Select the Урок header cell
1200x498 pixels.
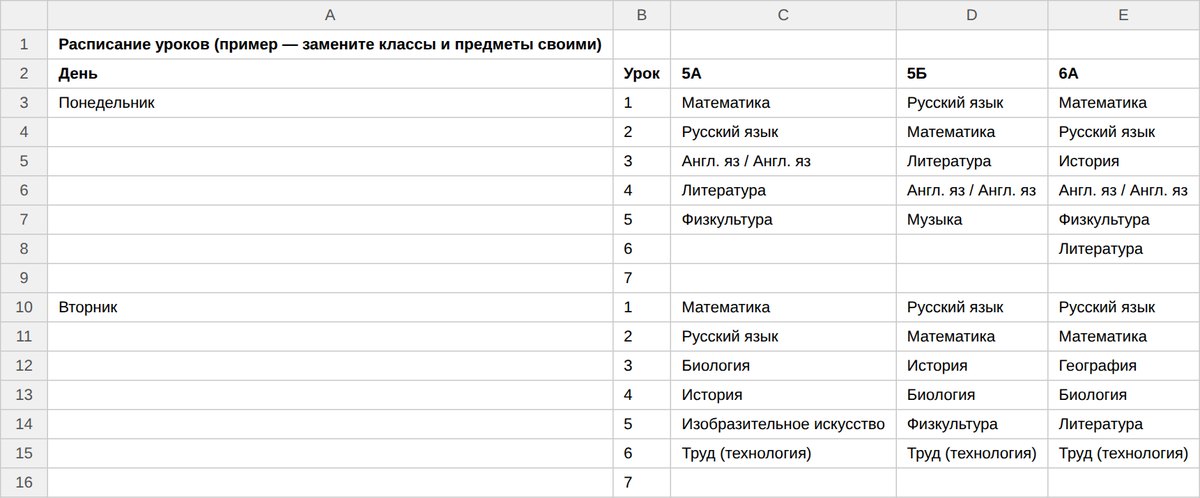point(642,73)
